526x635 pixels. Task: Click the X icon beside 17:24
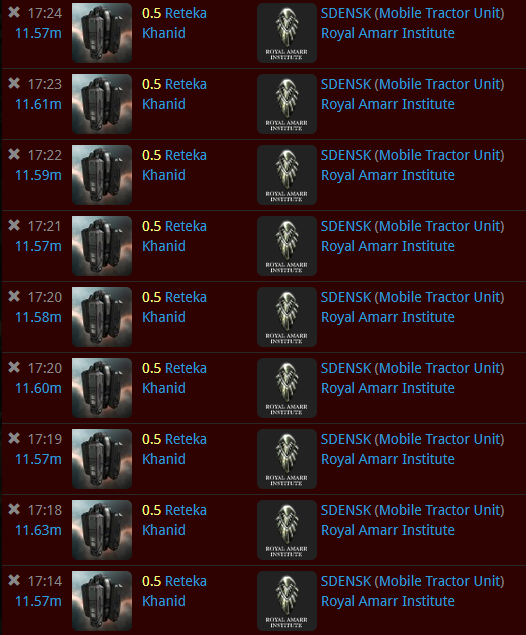click(x=14, y=12)
